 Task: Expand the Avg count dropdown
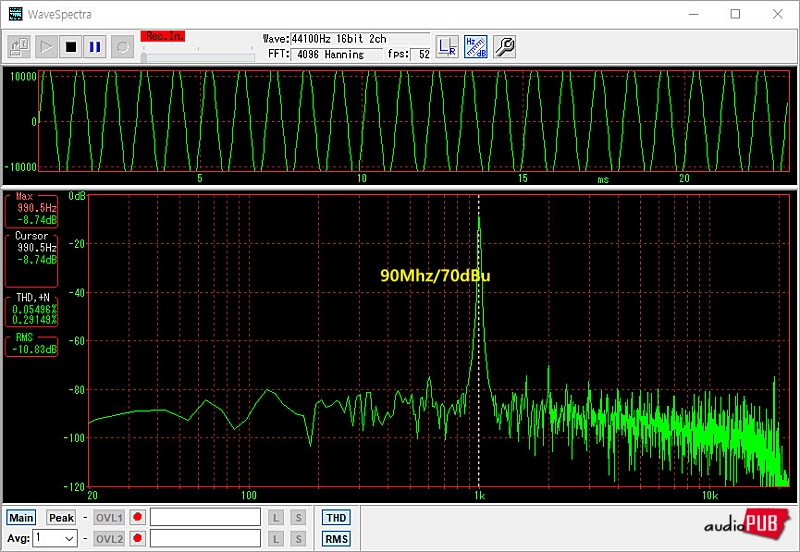click(x=69, y=539)
